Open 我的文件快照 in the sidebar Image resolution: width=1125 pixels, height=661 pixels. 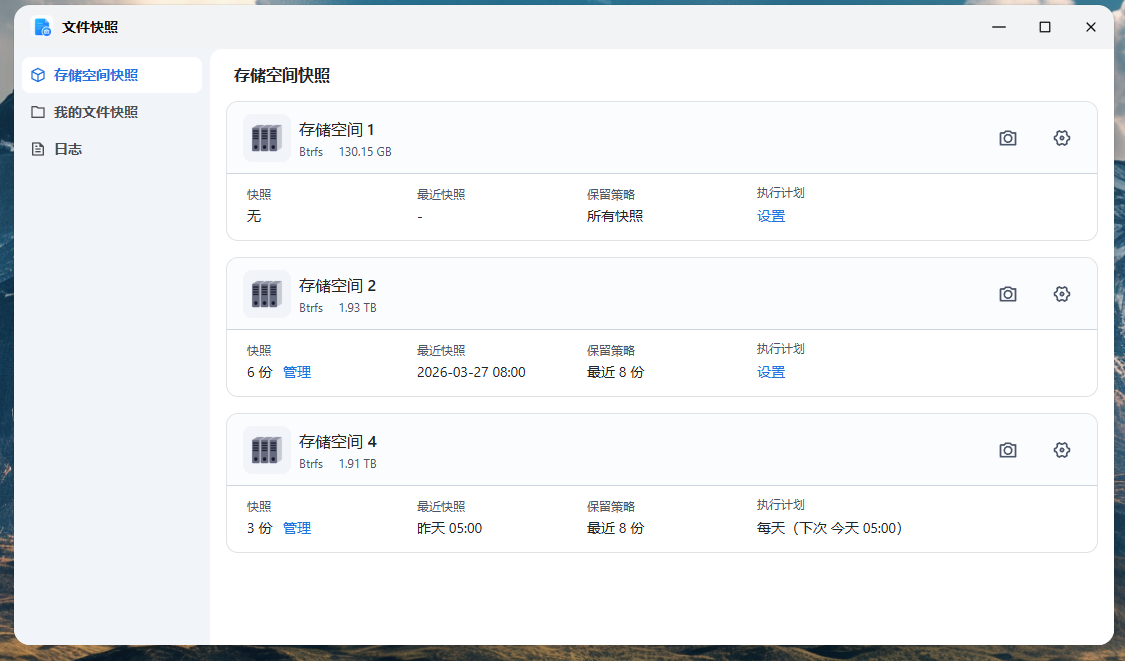[x=96, y=112]
